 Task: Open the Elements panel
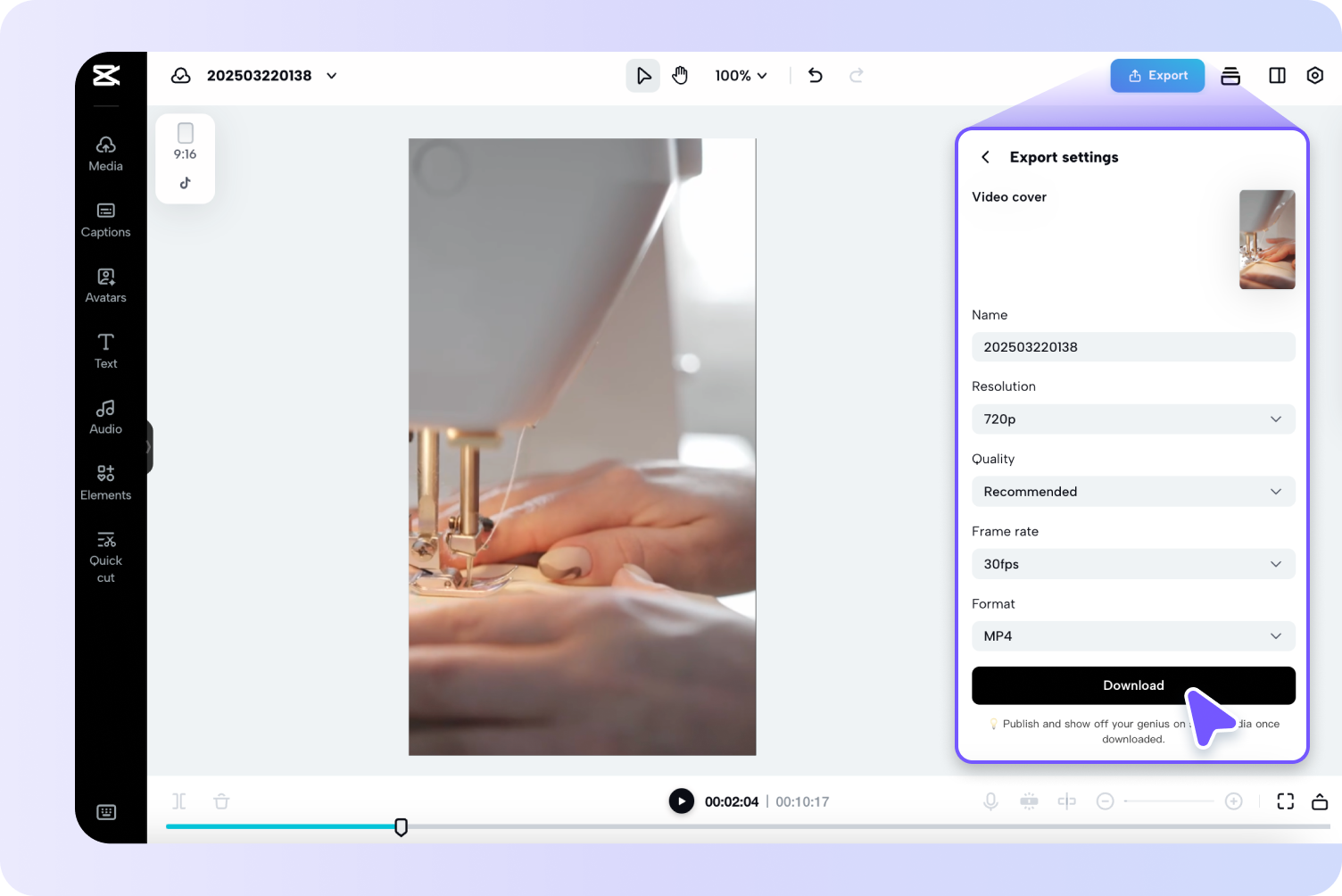point(106,483)
